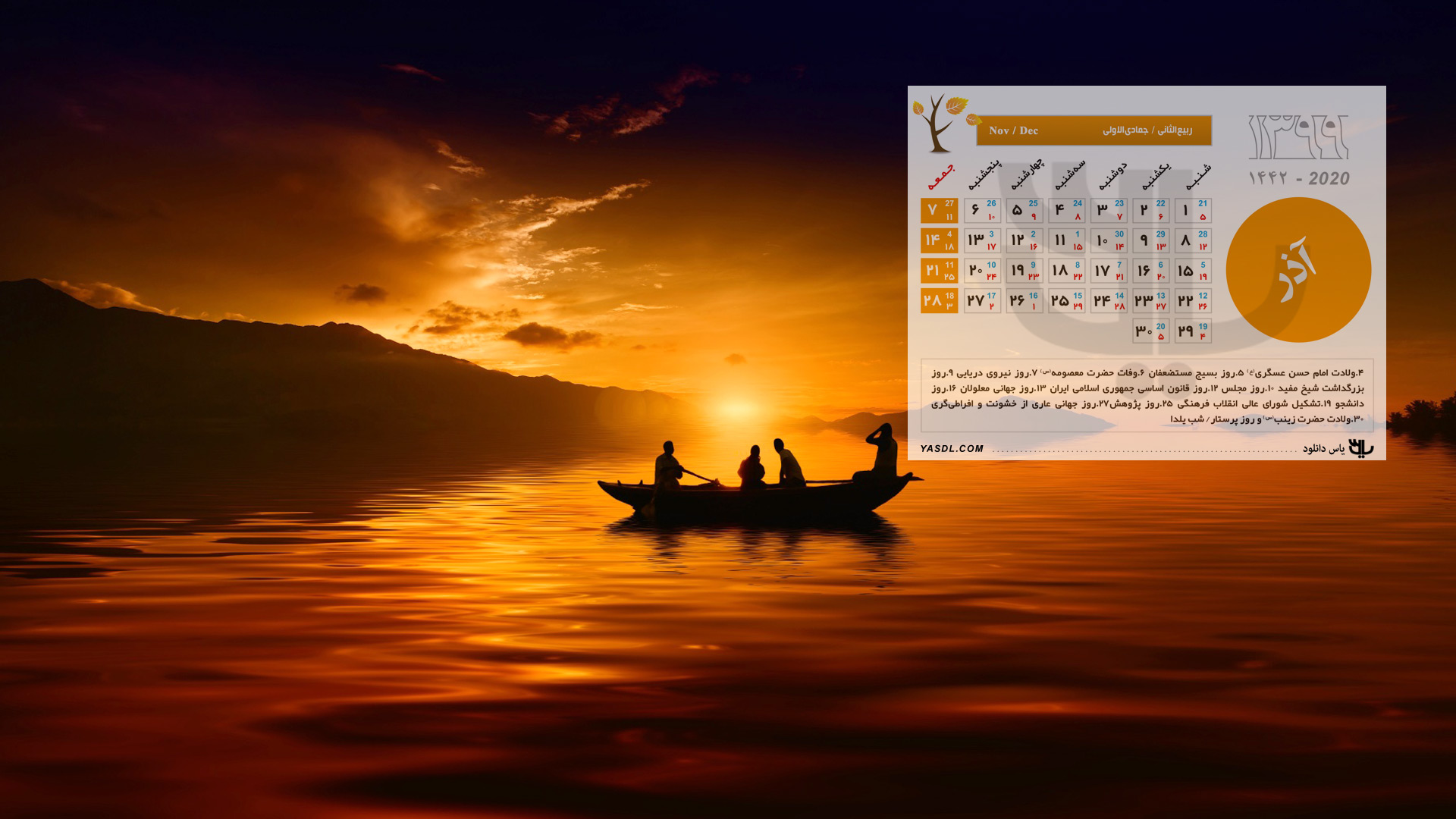Image resolution: width=1456 pixels, height=819 pixels.
Task: Click the "ربیع‌الثانی / جمادی‌الاولی" lunar month label
Action: 1147,130
